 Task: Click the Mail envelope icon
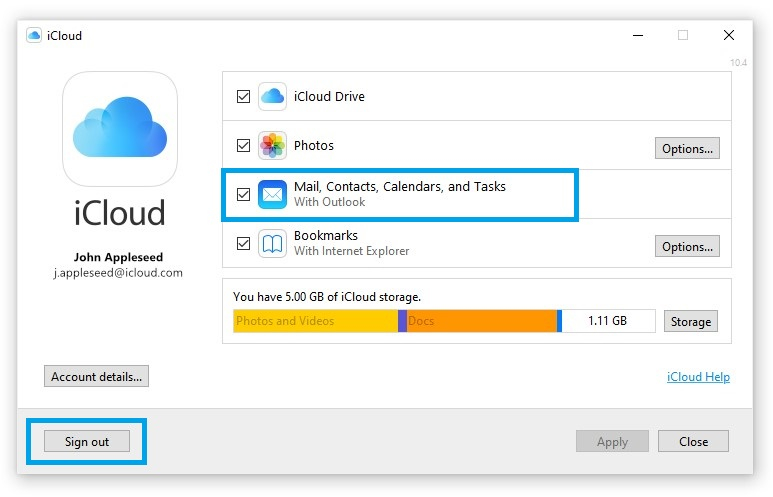pyautogui.click(x=272, y=194)
